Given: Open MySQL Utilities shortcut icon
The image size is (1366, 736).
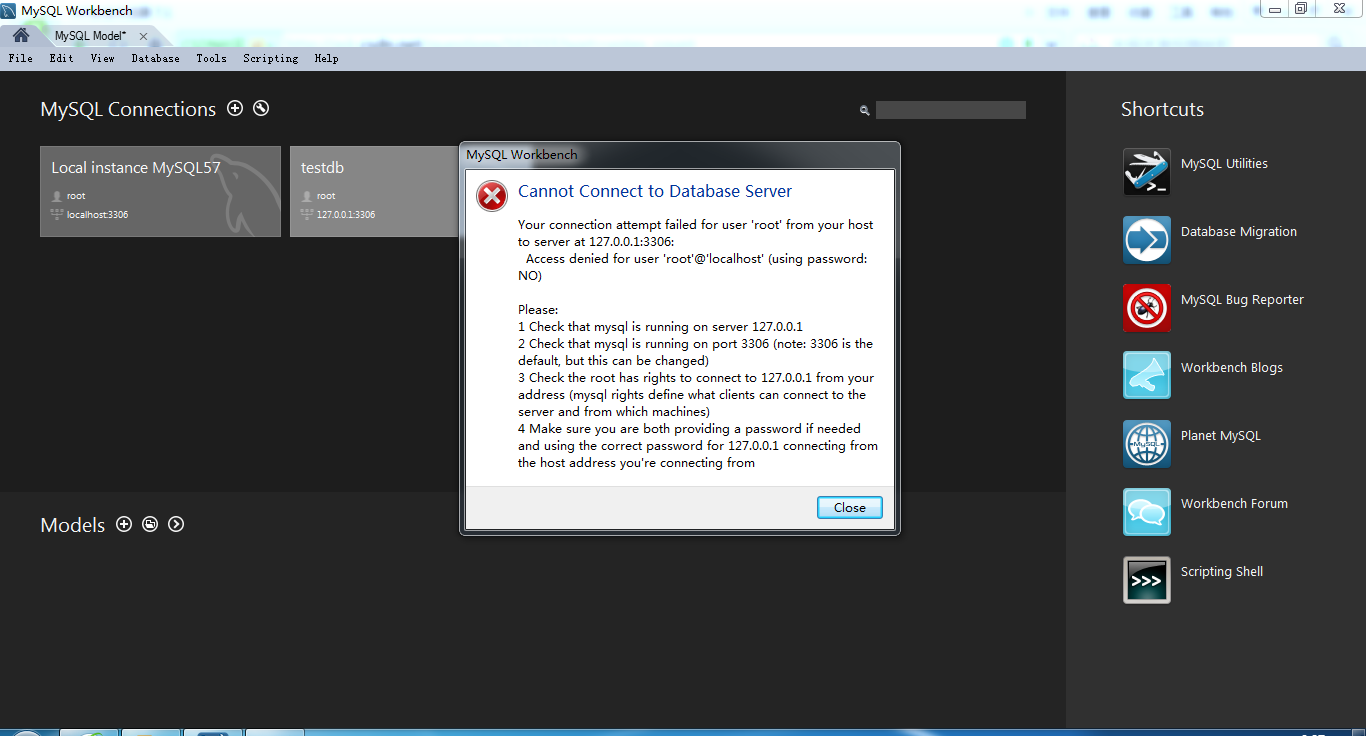Looking at the screenshot, I should [1146, 172].
